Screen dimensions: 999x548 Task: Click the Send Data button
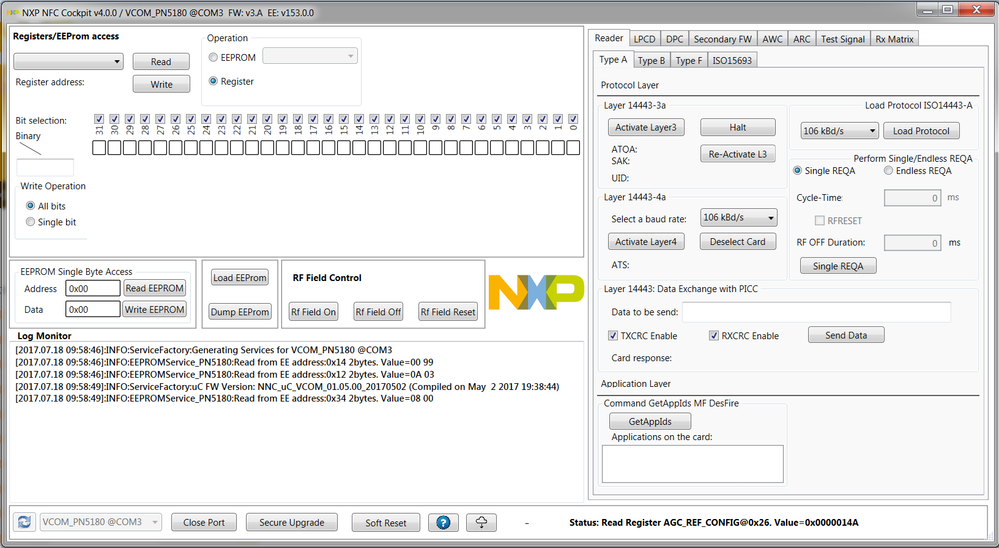pos(846,335)
